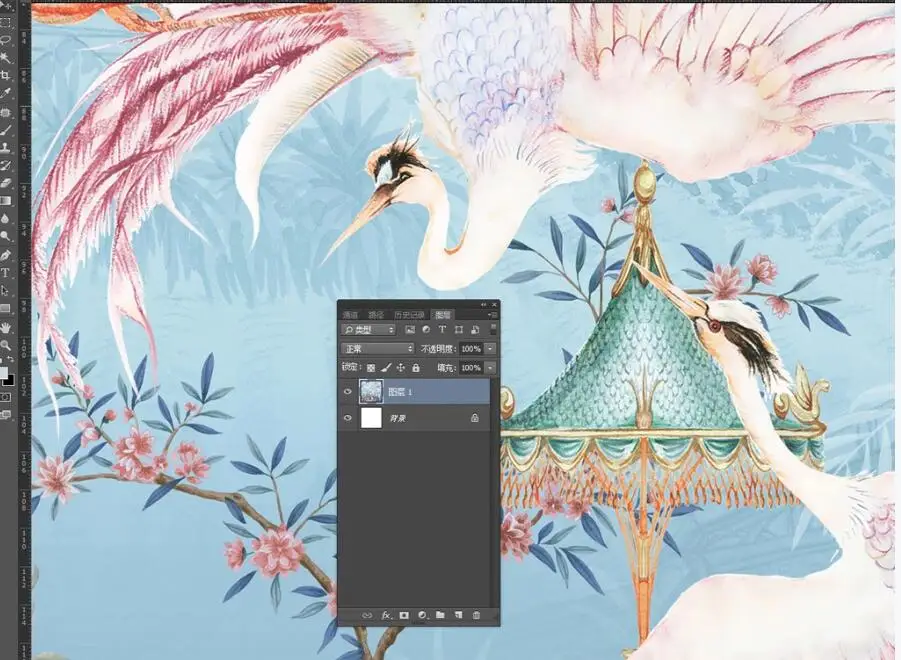The width and height of the screenshot is (901, 660).
Task: Toggle the type layer filter
Action: (442, 330)
